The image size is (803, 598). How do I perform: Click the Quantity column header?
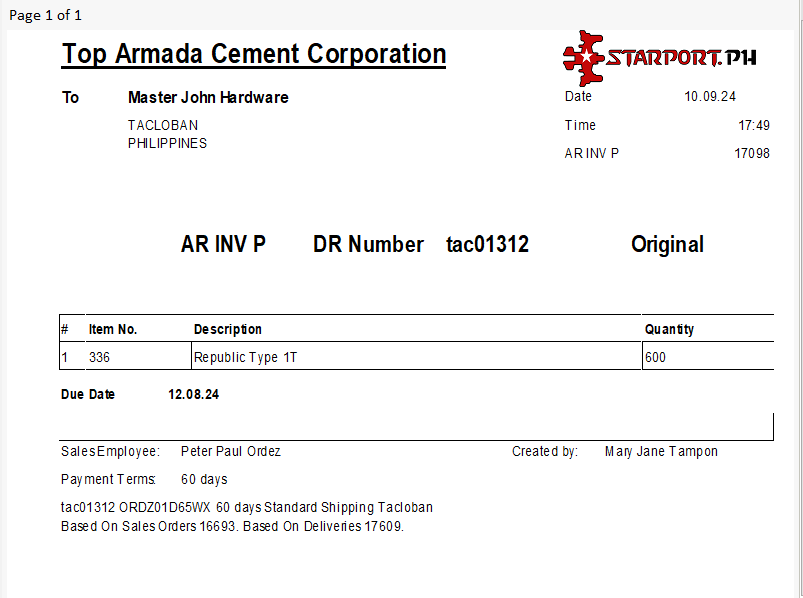point(669,329)
